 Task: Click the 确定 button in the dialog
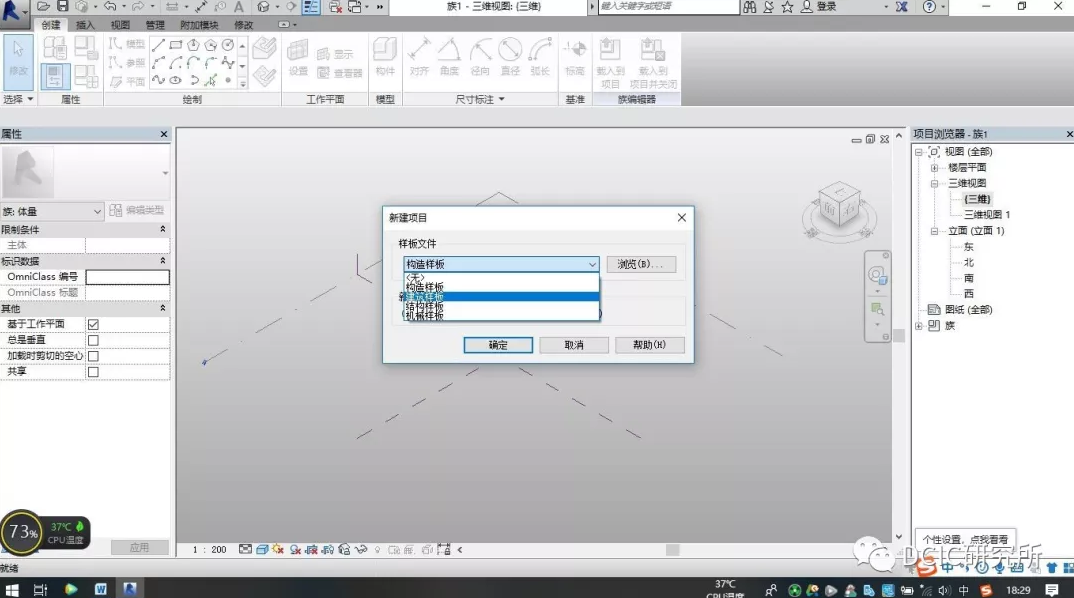(x=498, y=345)
